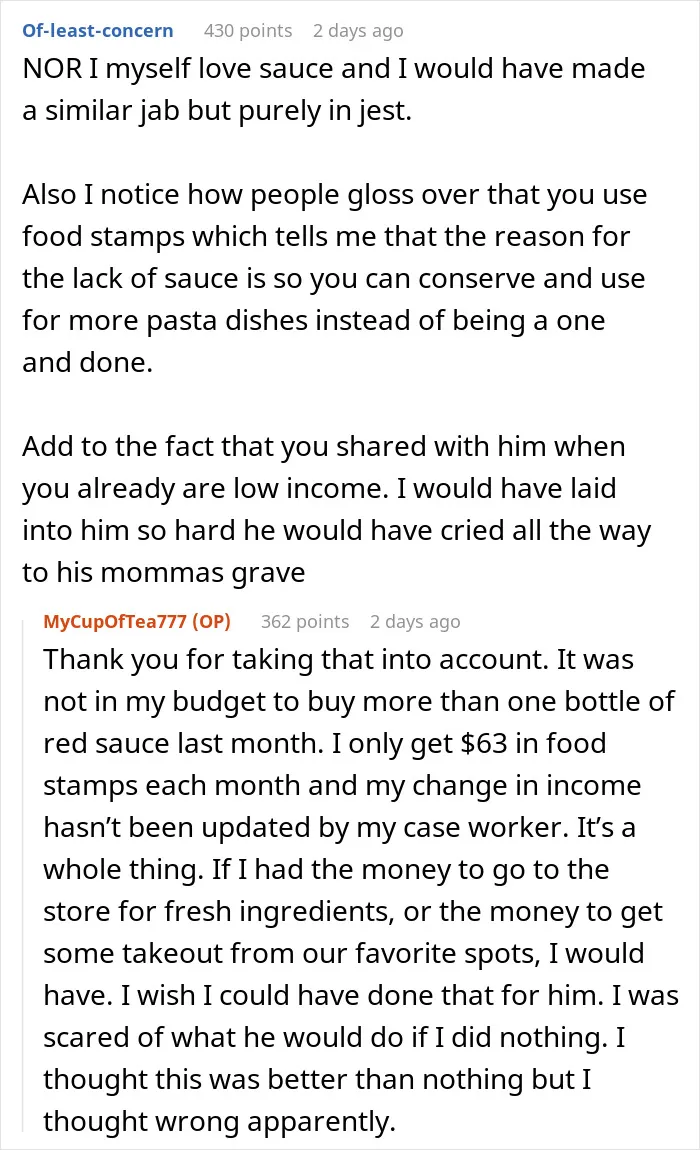The image size is (700, 1150).
Task: Click the 430 points score
Action: coord(248,31)
